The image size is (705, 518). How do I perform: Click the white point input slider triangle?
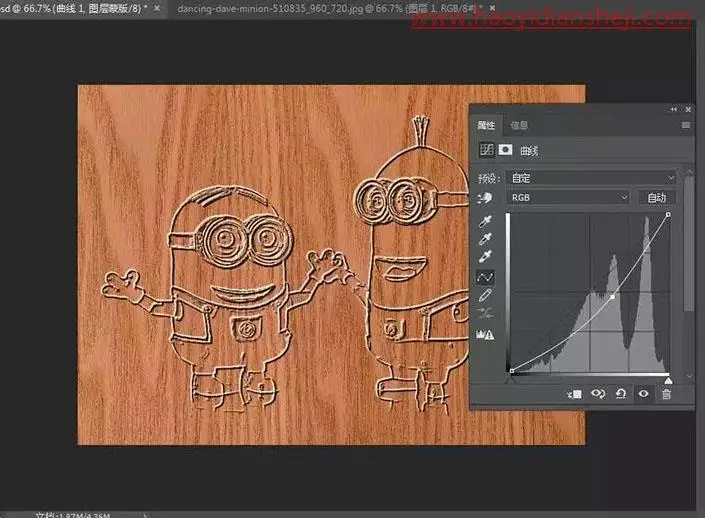coord(669,381)
